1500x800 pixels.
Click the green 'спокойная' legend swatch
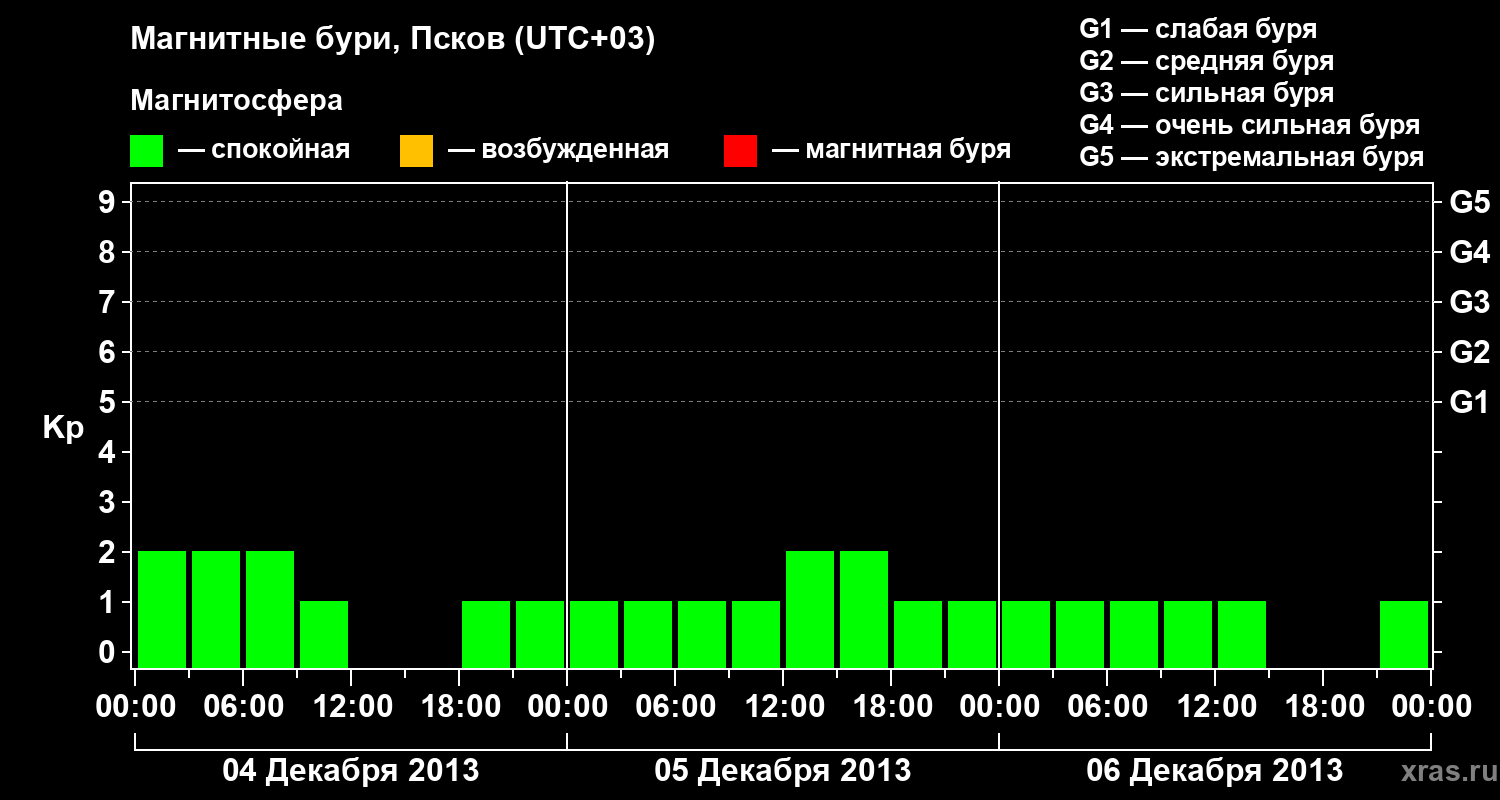pos(147,151)
